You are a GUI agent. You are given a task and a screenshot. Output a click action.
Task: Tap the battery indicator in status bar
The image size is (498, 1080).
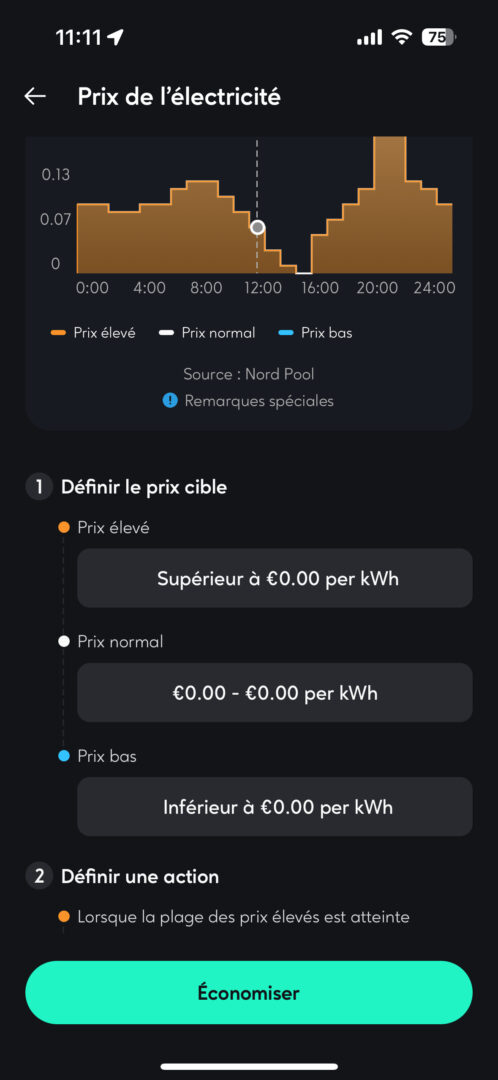click(439, 38)
